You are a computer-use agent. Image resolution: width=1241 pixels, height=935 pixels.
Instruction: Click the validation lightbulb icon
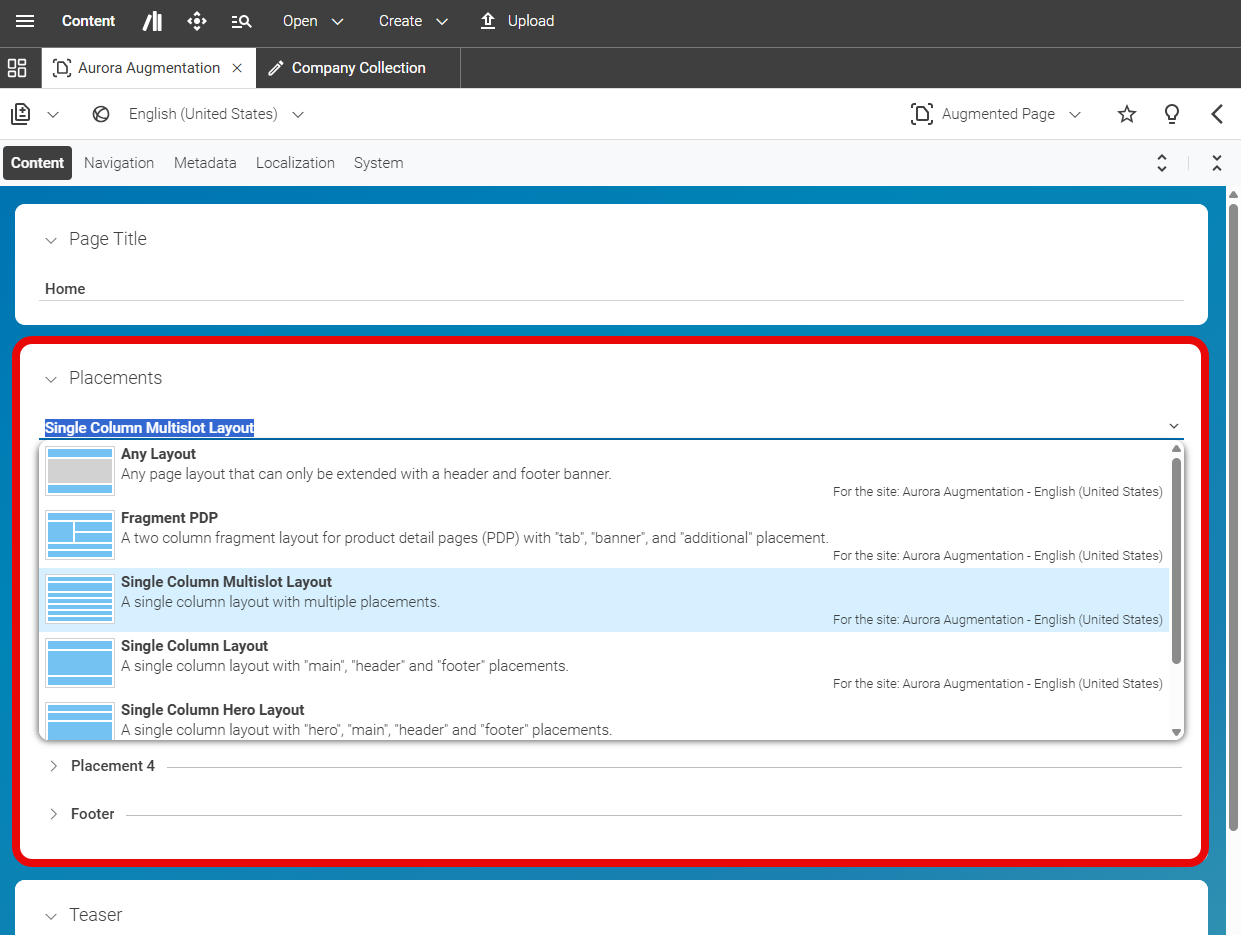coord(1171,114)
